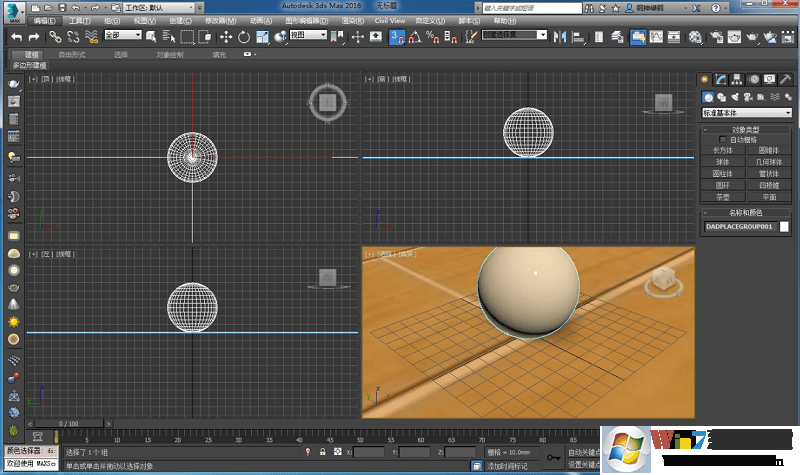Switch to Cameras category in Create panel
Screen dimensions: 800x475
(x=748, y=97)
